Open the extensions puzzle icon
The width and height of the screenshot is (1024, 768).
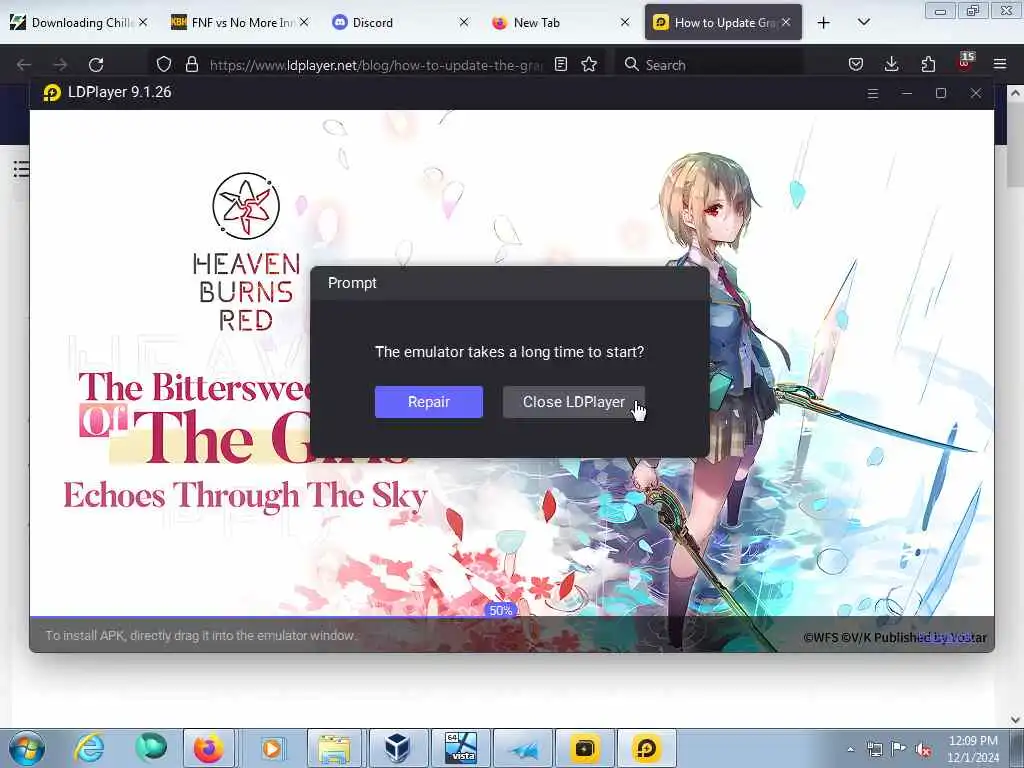(928, 64)
